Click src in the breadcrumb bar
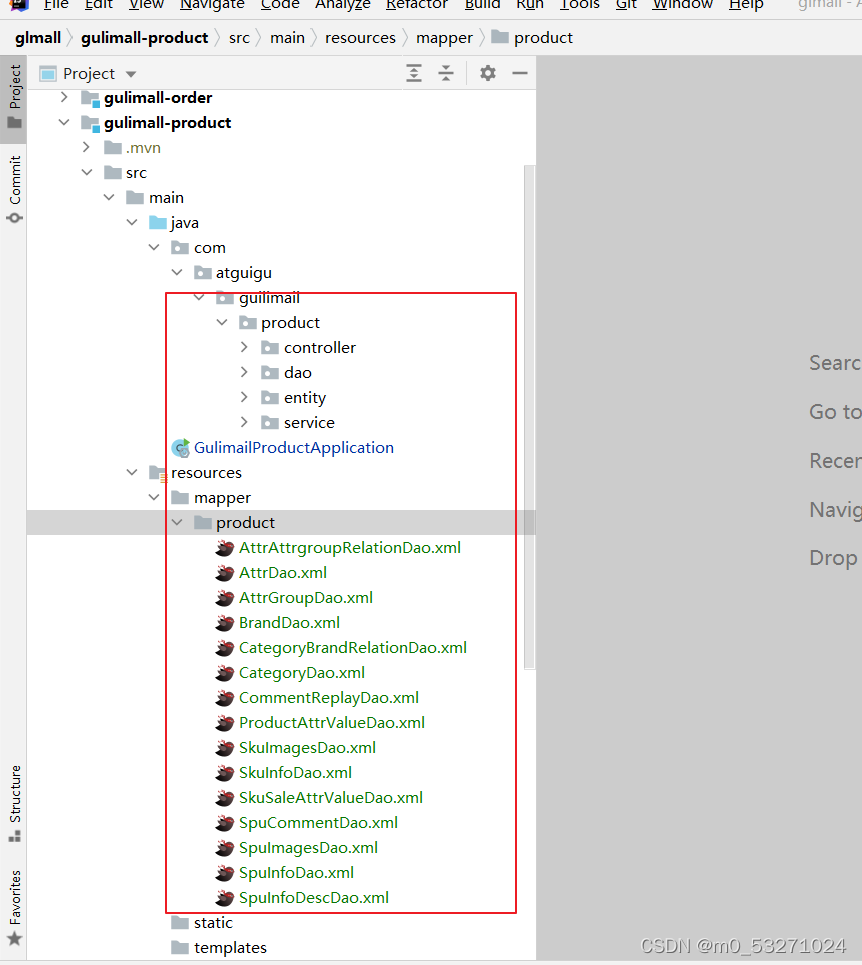 239,38
